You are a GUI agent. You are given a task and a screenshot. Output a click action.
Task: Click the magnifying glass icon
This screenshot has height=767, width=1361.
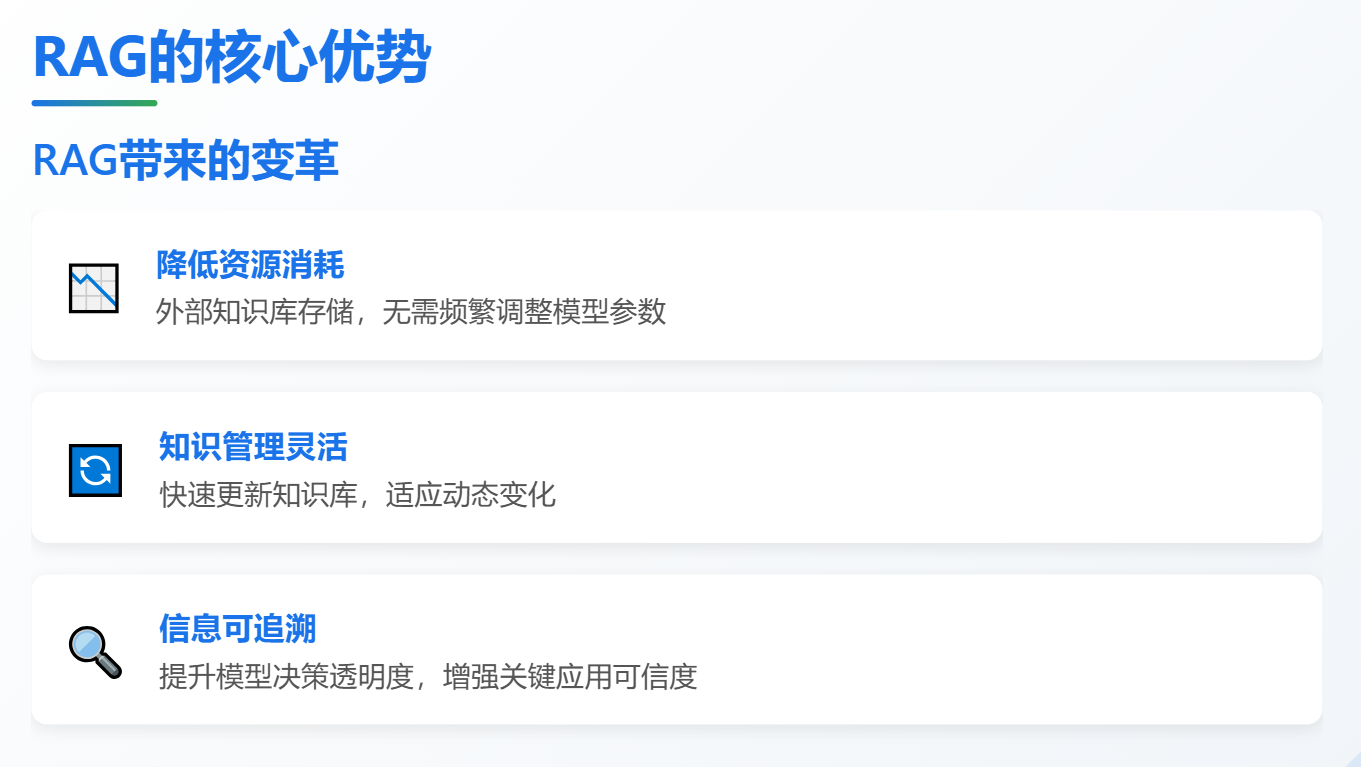pyautogui.click(x=95, y=652)
